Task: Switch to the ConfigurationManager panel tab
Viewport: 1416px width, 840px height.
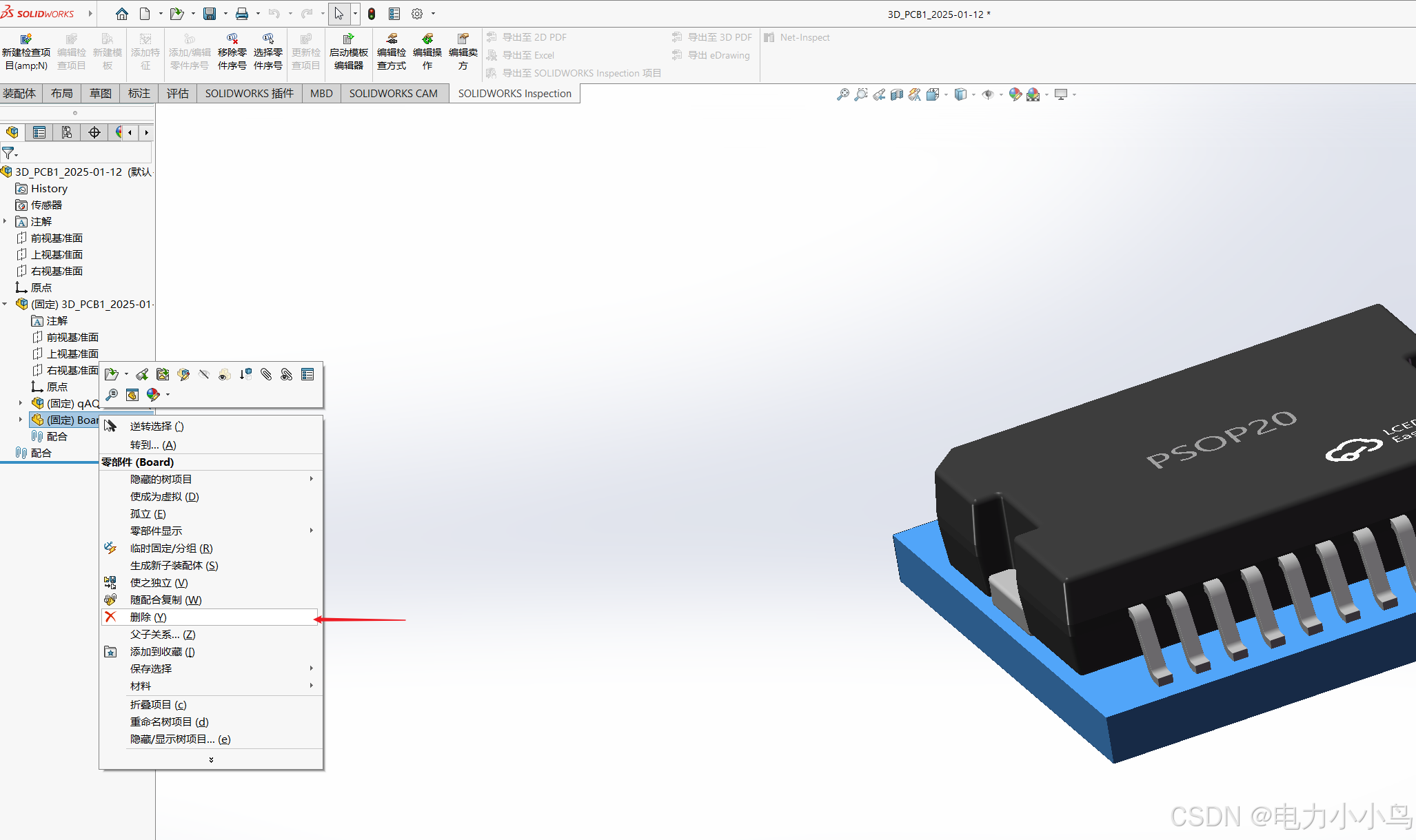Action: pyautogui.click(x=67, y=132)
